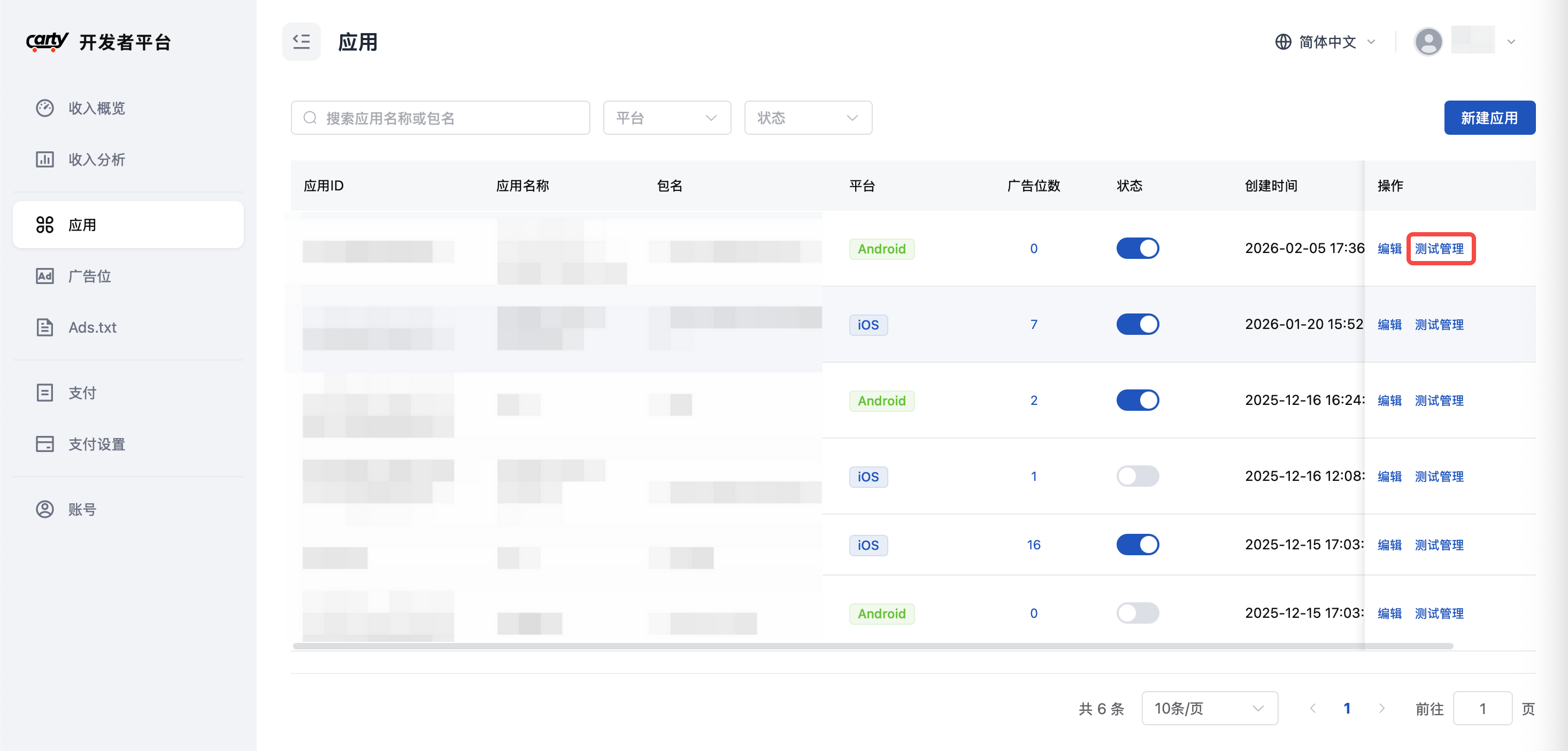Disable the app created 2026-02-05 17:36
The height and width of the screenshot is (751, 1568).
[x=1137, y=248]
